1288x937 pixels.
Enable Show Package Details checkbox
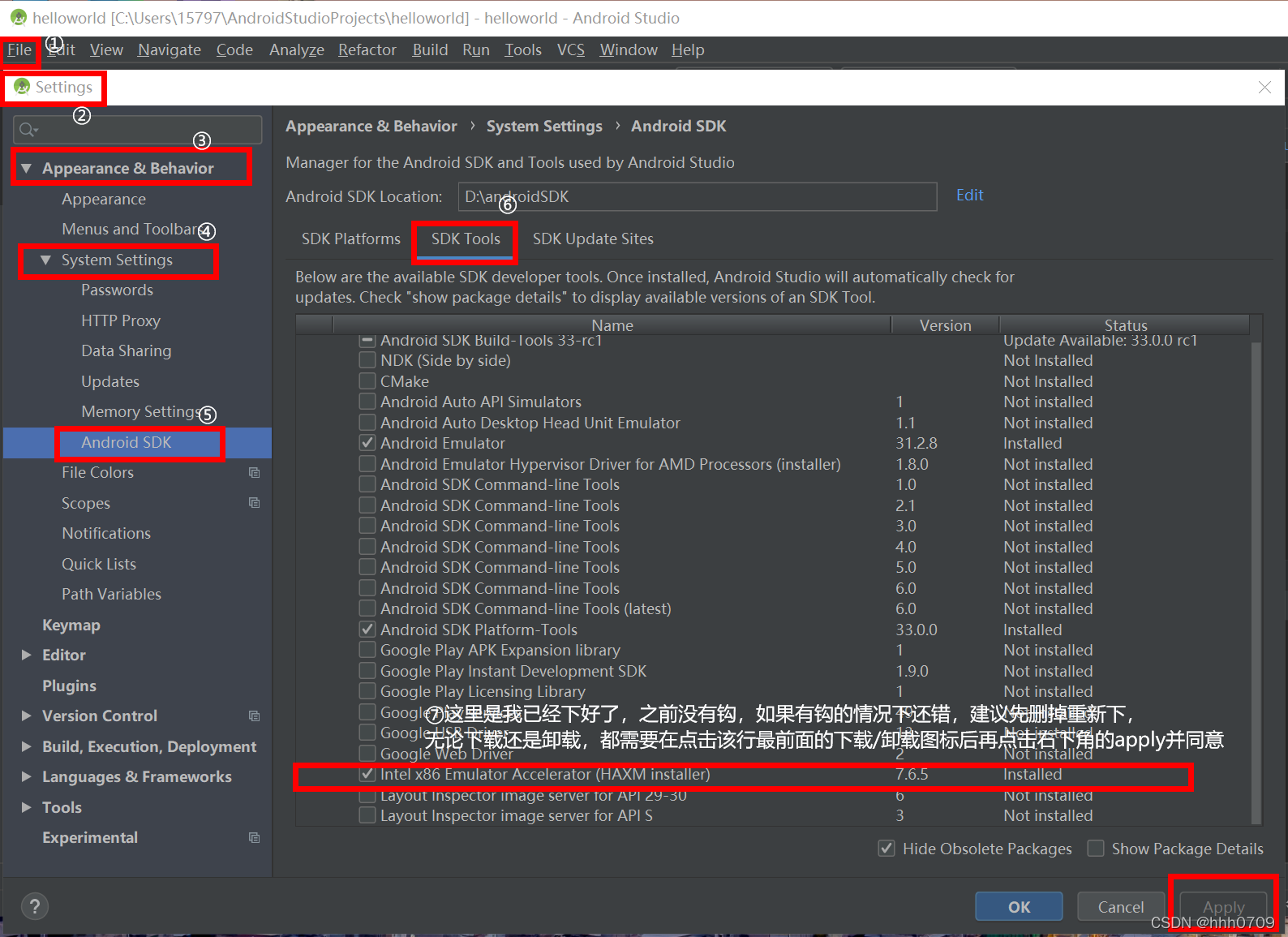(1096, 849)
